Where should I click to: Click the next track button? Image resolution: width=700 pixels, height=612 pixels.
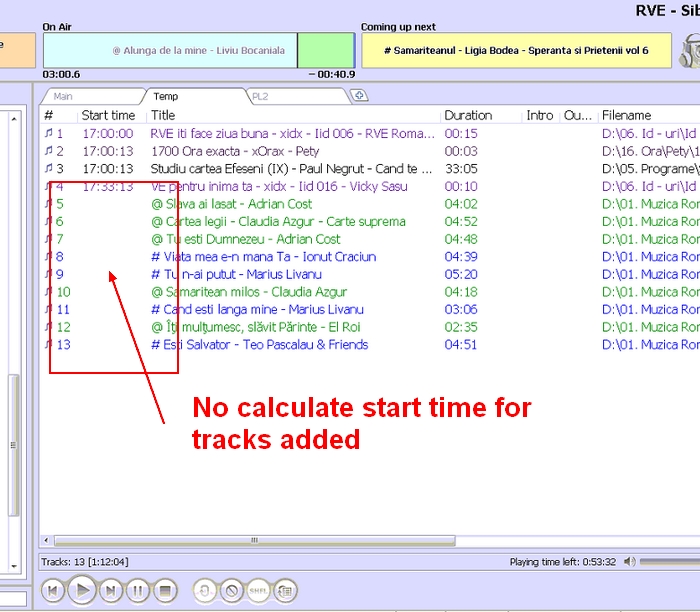click(110, 591)
